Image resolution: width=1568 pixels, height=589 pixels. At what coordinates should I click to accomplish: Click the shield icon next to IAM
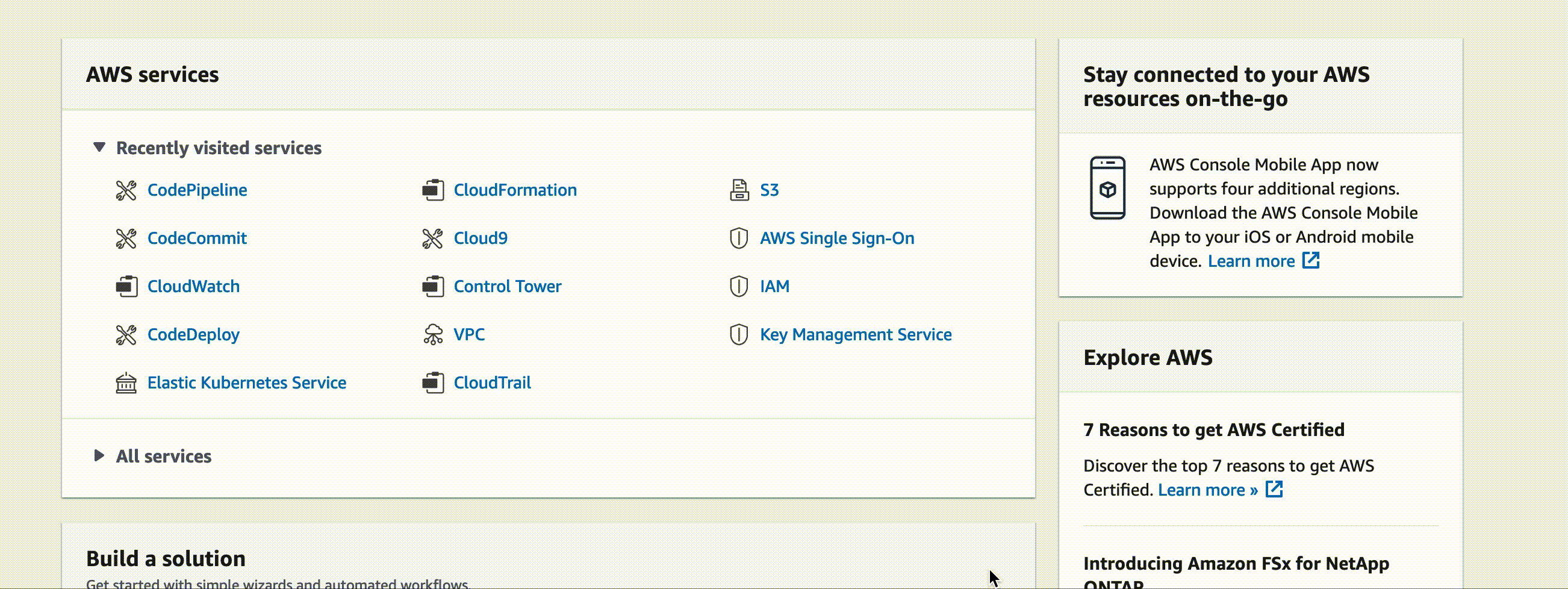tap(738, 286)
